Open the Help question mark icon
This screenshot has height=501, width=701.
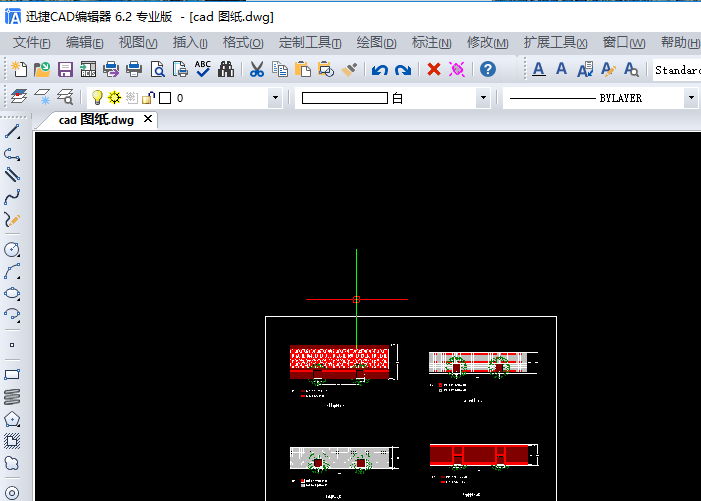click(x=487, y=70)
